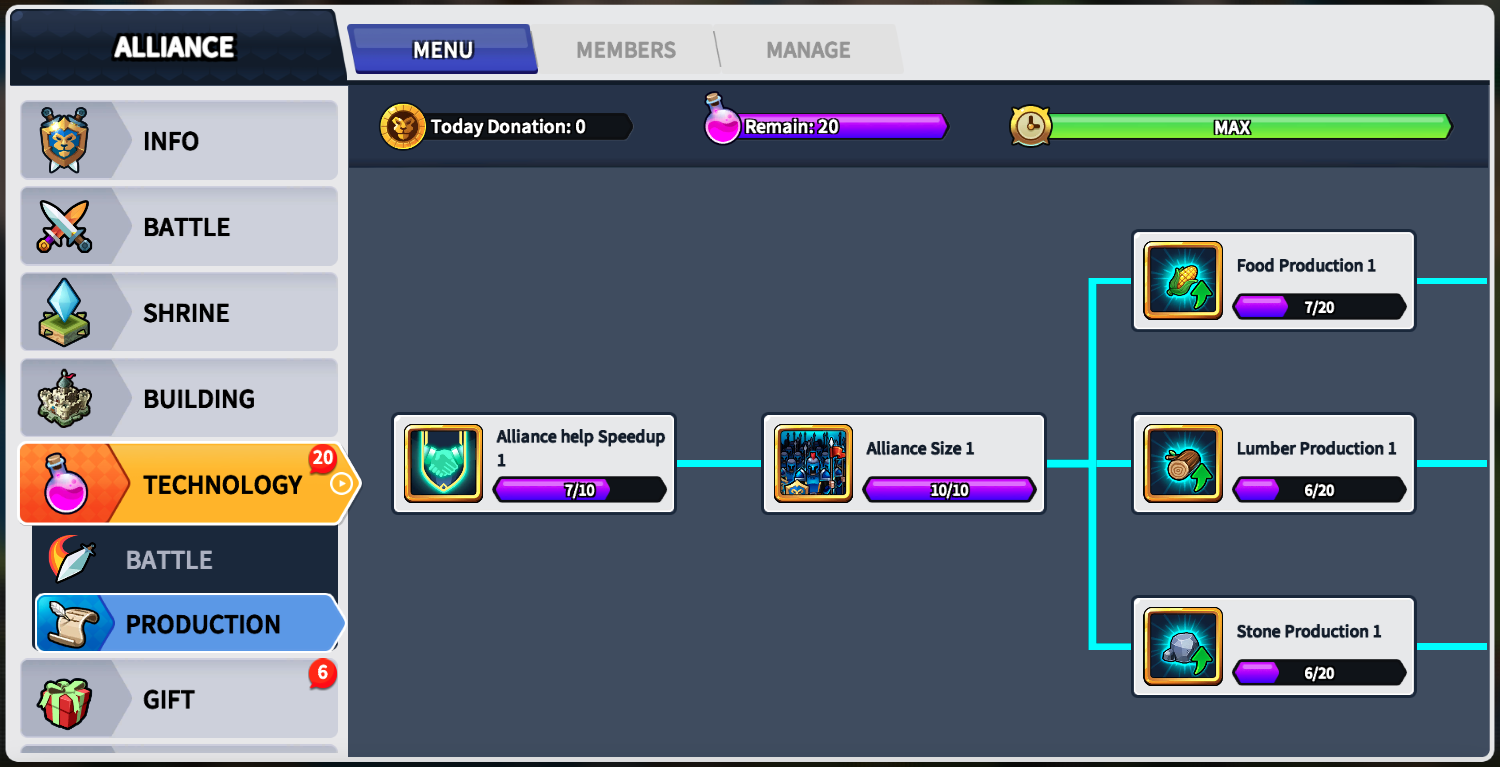Tap the Stone Production 1 rock icon
The width and height of the screenshot is (1500, 767).
click(x=1183, y=646)
